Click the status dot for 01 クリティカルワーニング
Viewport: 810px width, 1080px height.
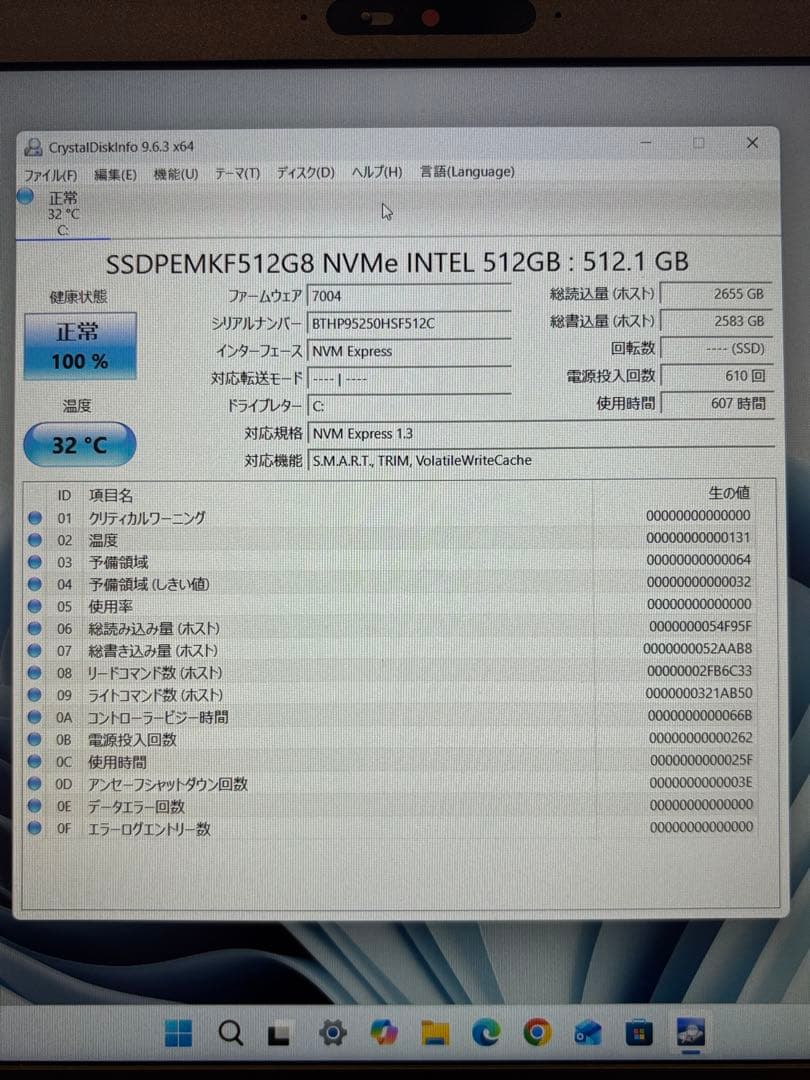point(34,518)
